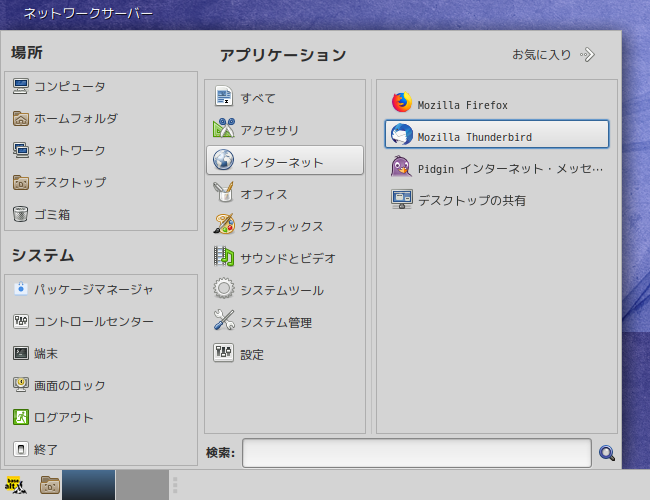Select the グラフィックス palette icon

[224, 224]
